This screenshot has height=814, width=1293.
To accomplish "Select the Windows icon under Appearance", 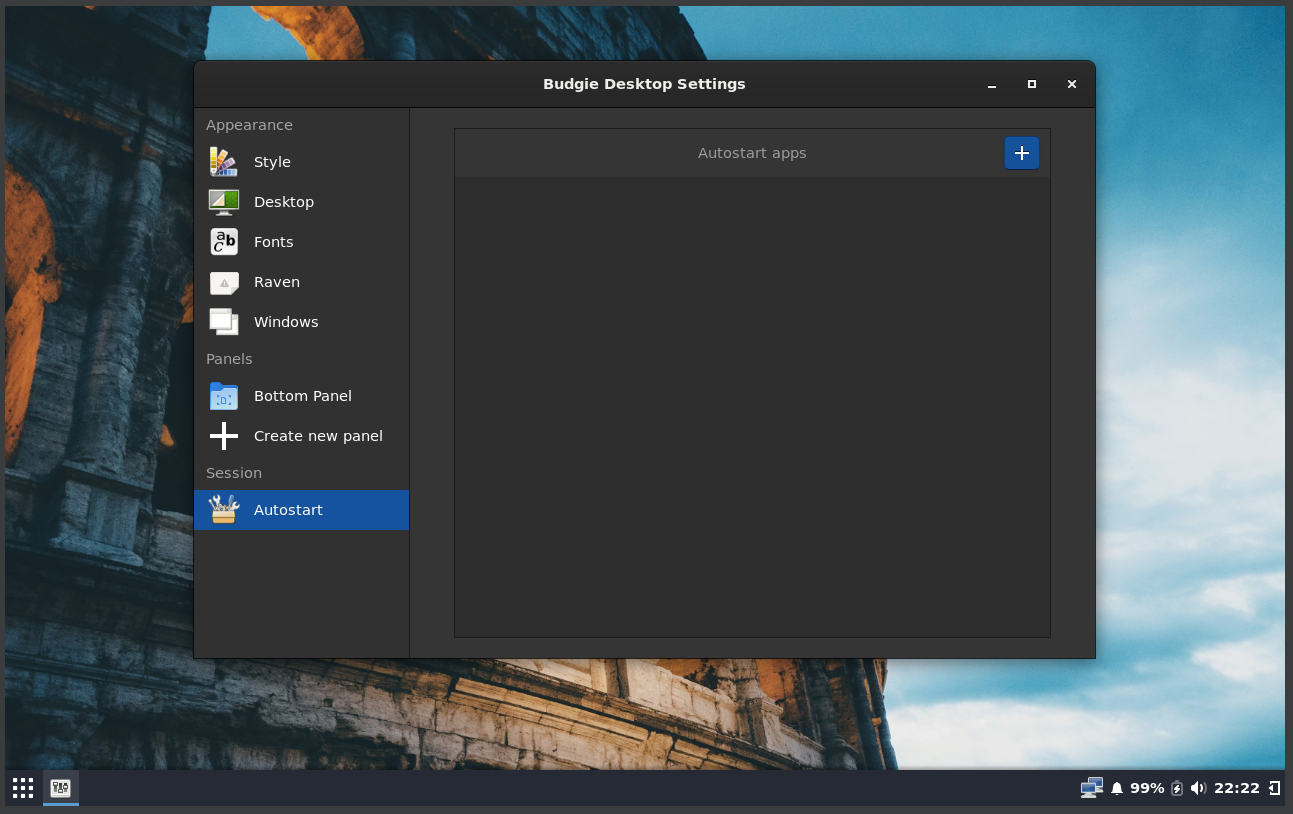I will click(223, 321).
